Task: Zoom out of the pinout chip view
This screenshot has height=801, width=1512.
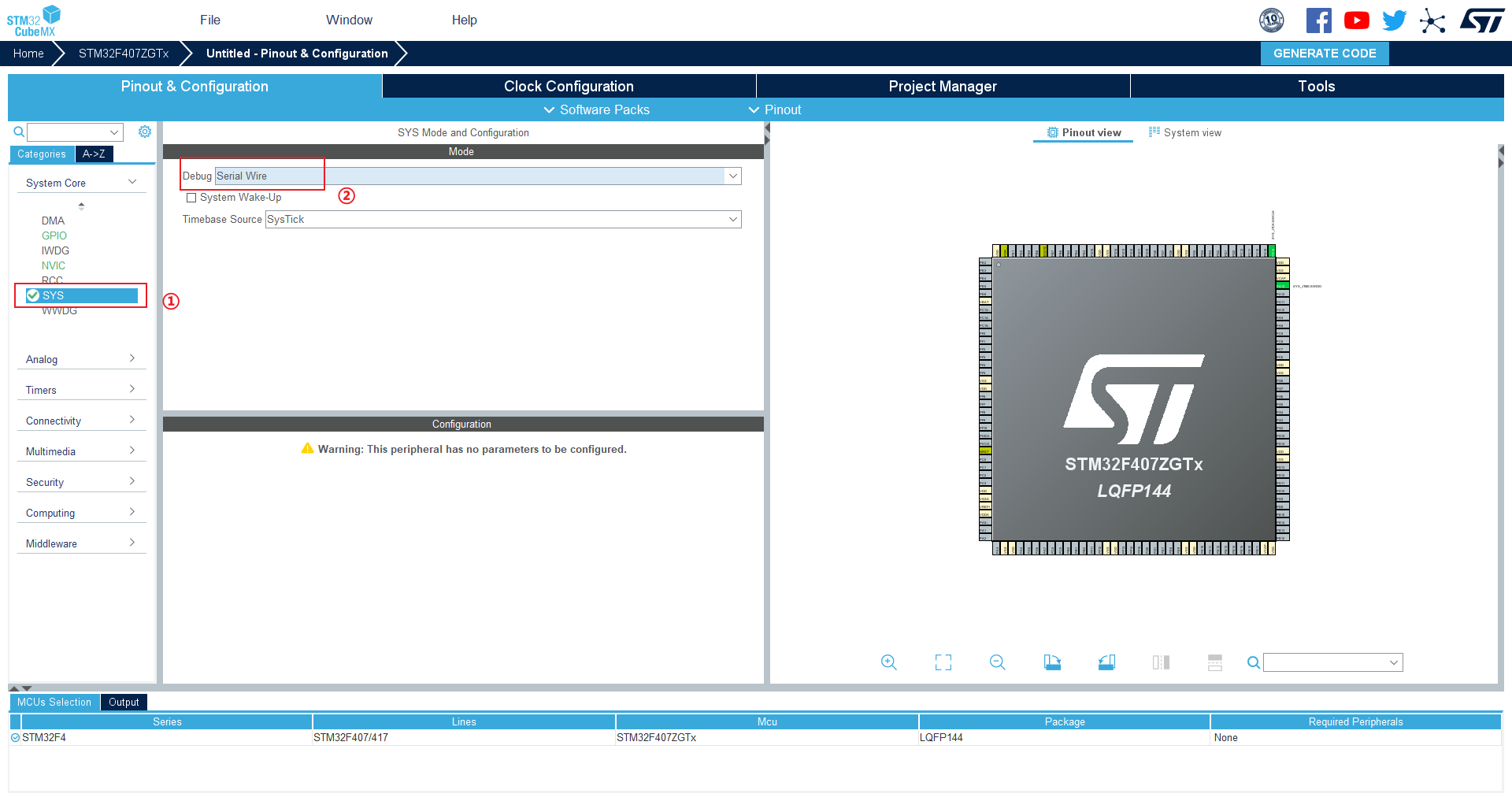Action: [998, 662]
